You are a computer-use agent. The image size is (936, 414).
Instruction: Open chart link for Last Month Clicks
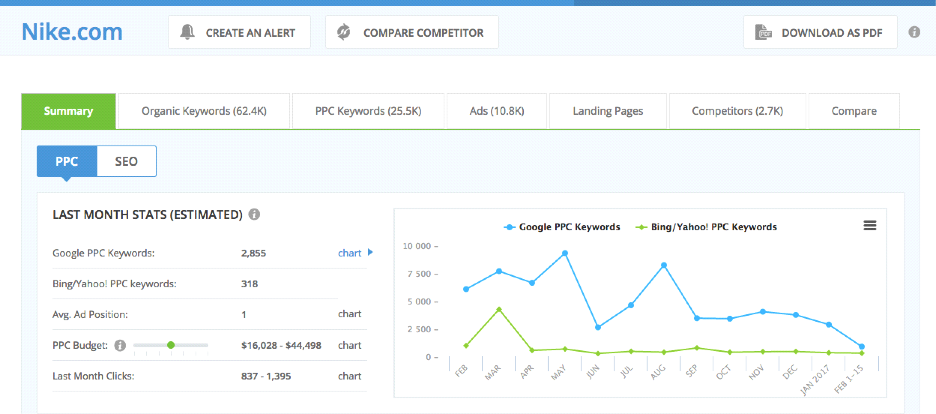[x=350, y=376]
